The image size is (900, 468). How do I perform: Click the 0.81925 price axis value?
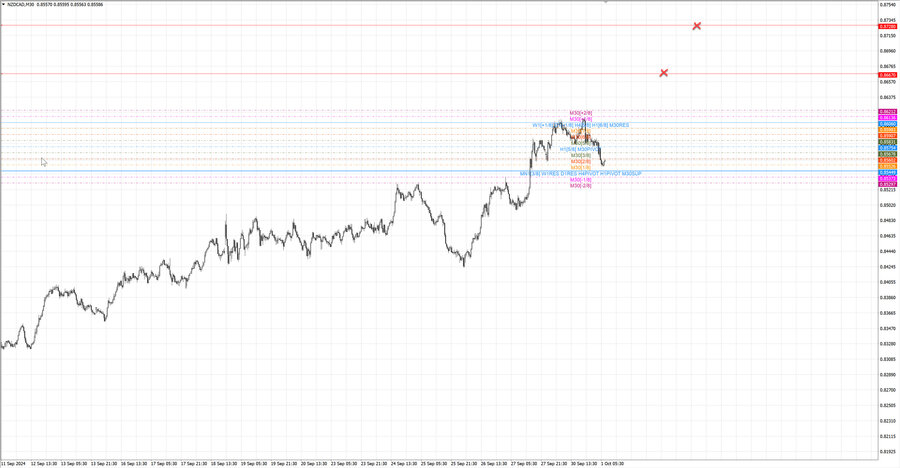coord(888,452)
